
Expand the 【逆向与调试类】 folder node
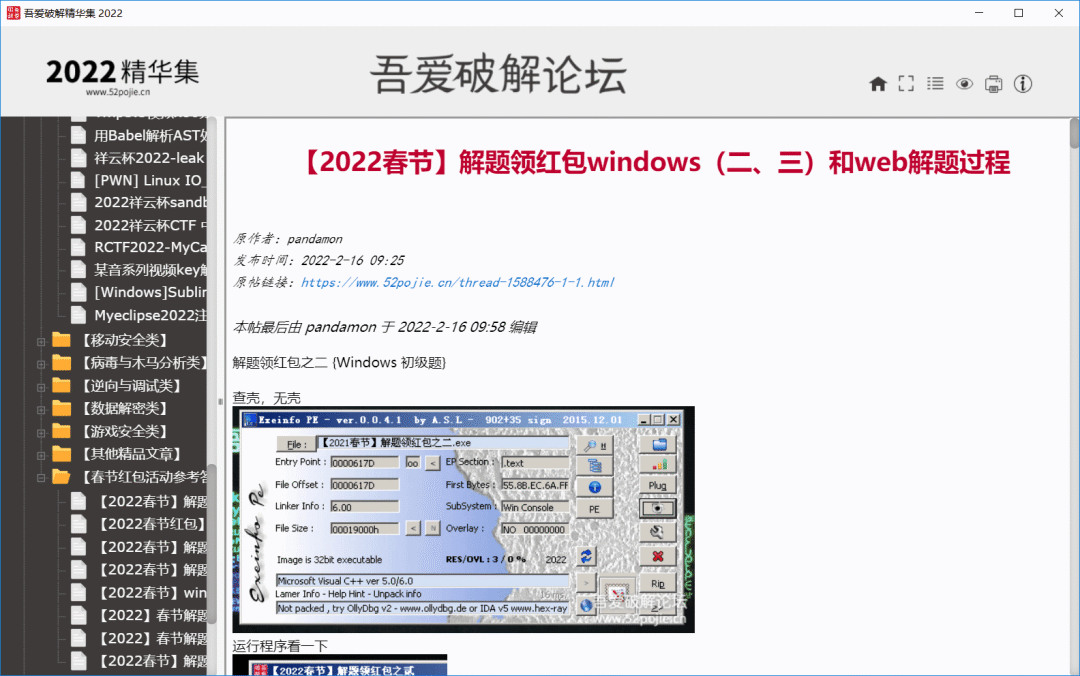click(x=41, y=387)
